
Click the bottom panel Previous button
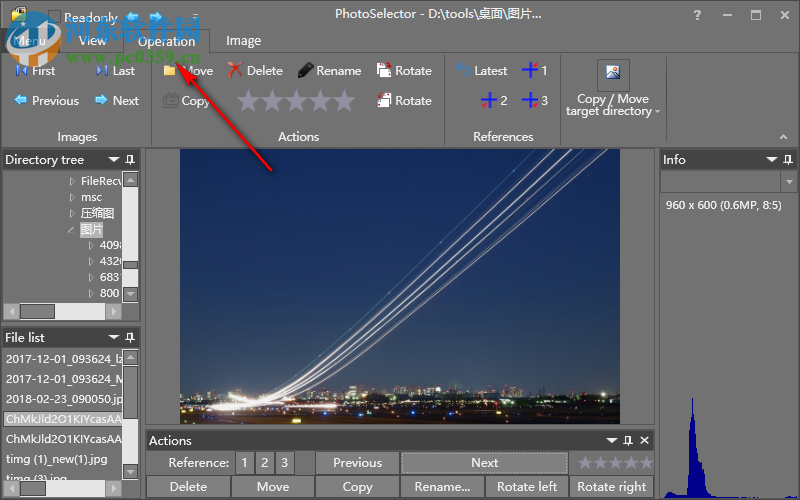[357, 463]
